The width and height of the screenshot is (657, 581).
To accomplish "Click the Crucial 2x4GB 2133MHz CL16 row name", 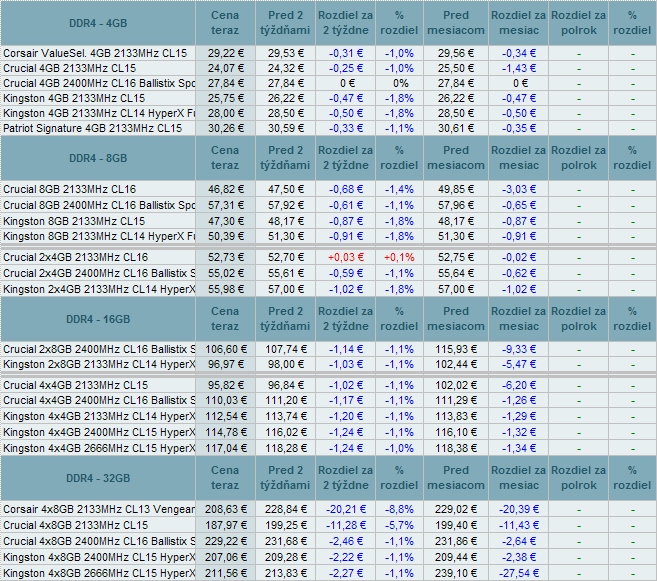I will point(75,257).
